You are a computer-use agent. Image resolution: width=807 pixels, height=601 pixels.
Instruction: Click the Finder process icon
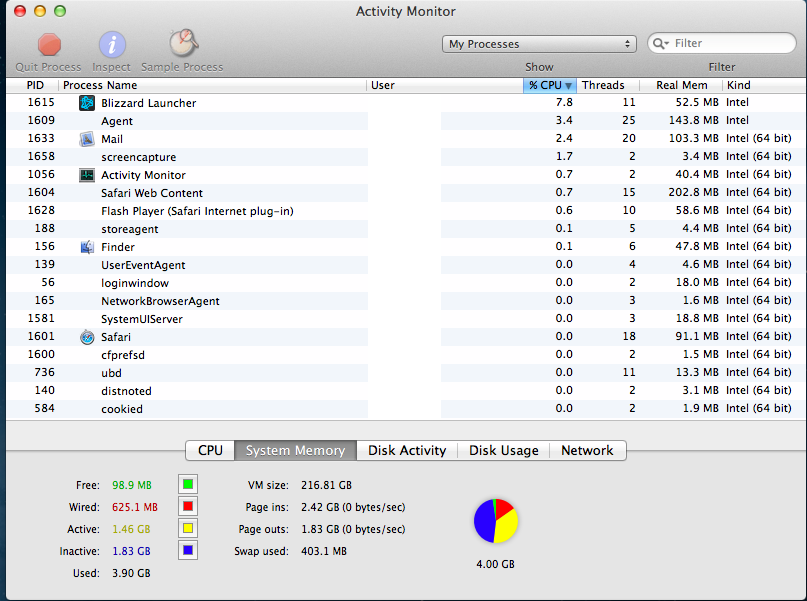86,247
